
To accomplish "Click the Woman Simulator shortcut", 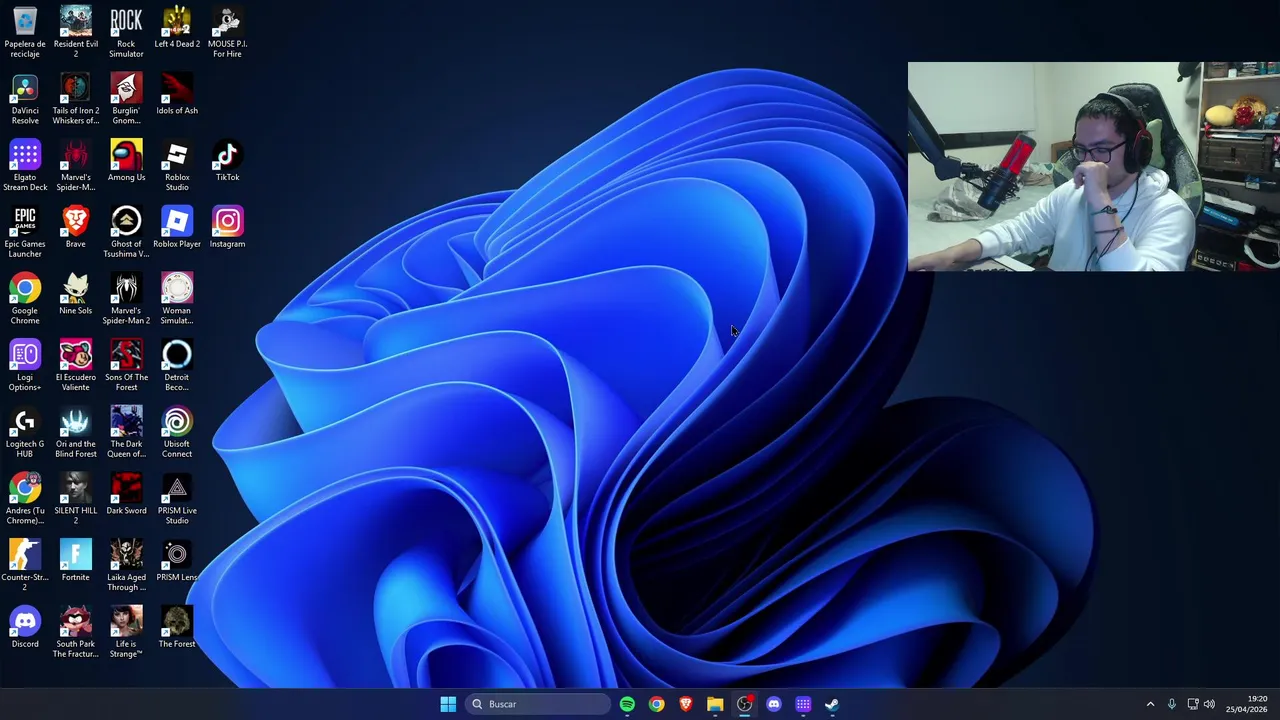I will (x=177, y=299).
